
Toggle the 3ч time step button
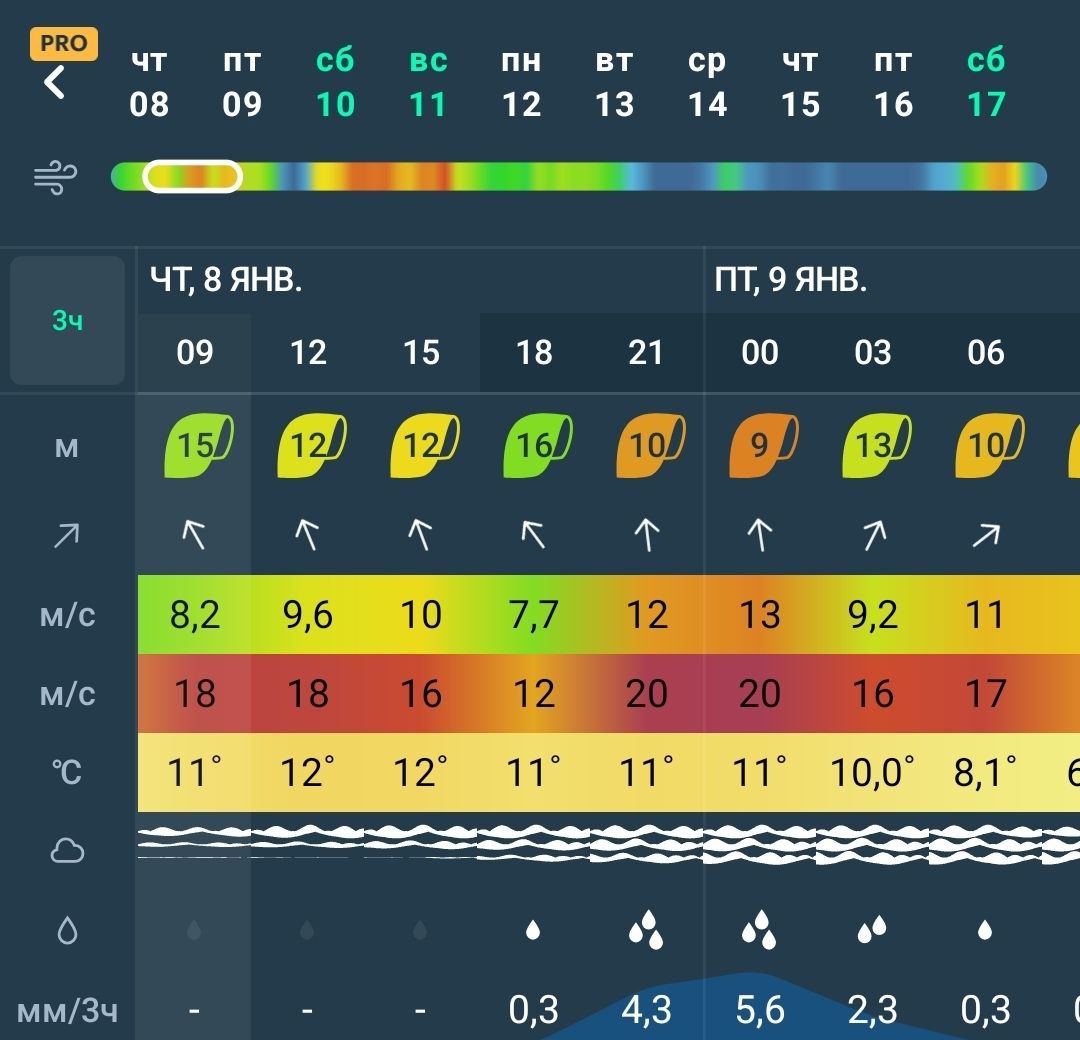(x=67, y=321)
